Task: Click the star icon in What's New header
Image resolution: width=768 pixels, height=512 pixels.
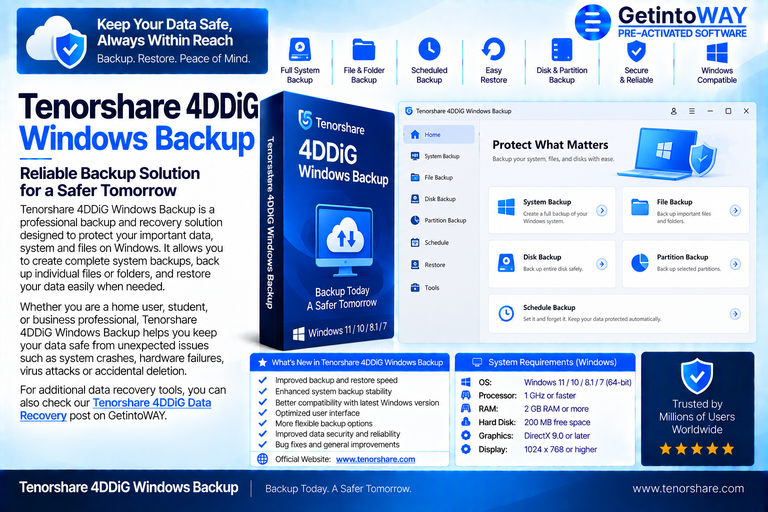Action: (262, 363)
